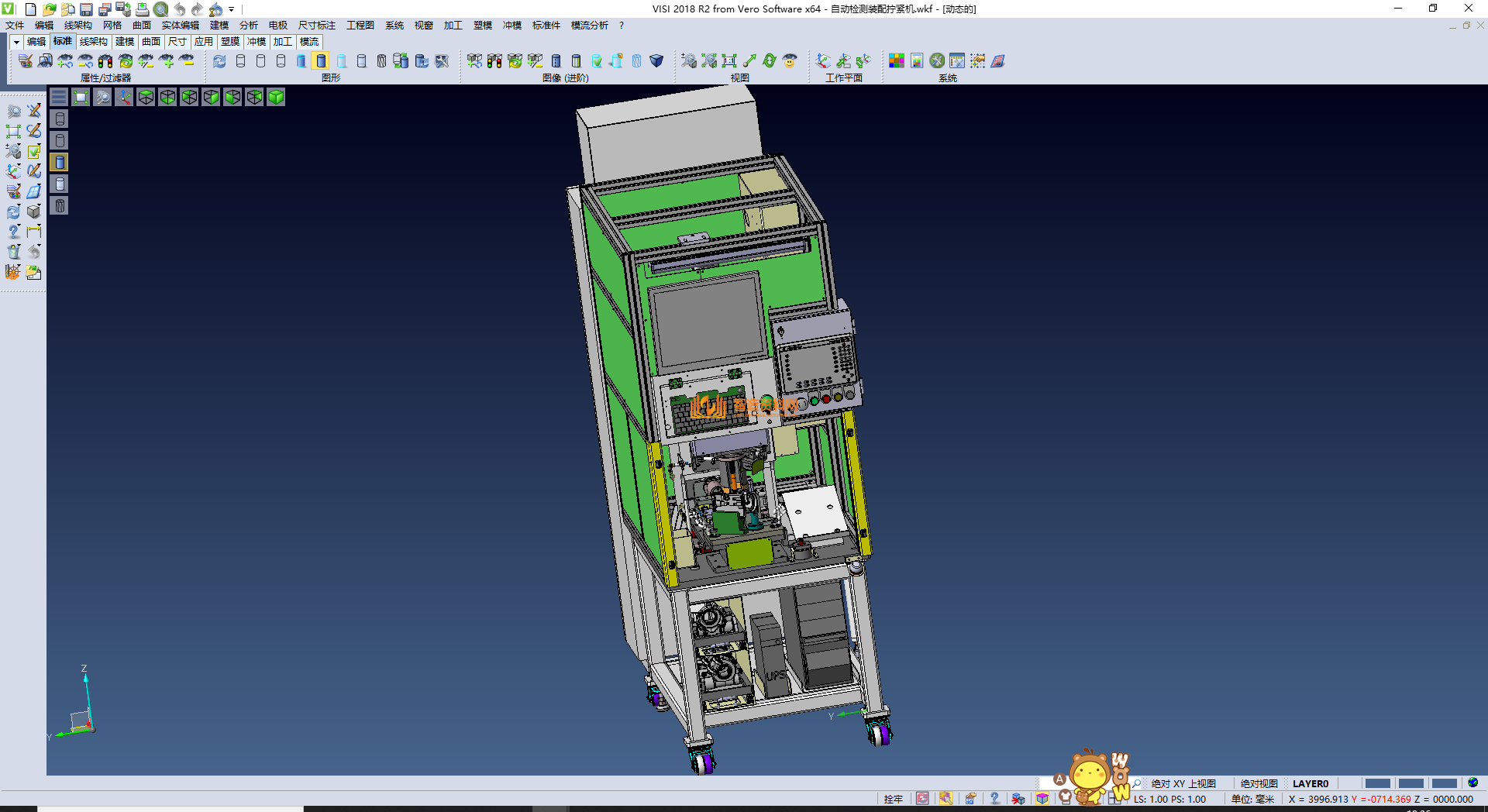Viewport: 1488px width, 812px height.
Task: Click the first blue color swatch in status bar
Action: [1377, 783]
